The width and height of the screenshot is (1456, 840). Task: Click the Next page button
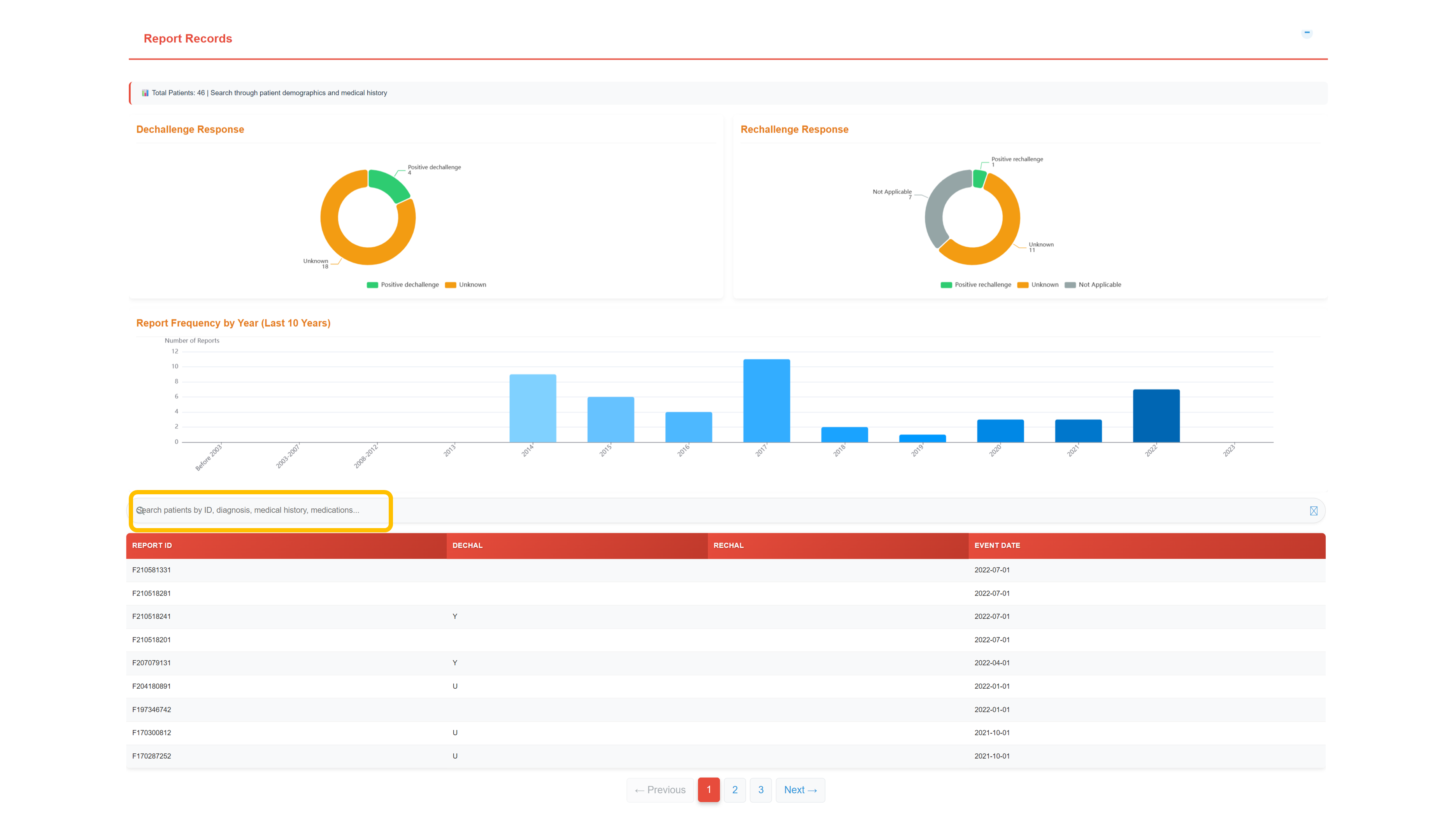click(x=800, y=790)
